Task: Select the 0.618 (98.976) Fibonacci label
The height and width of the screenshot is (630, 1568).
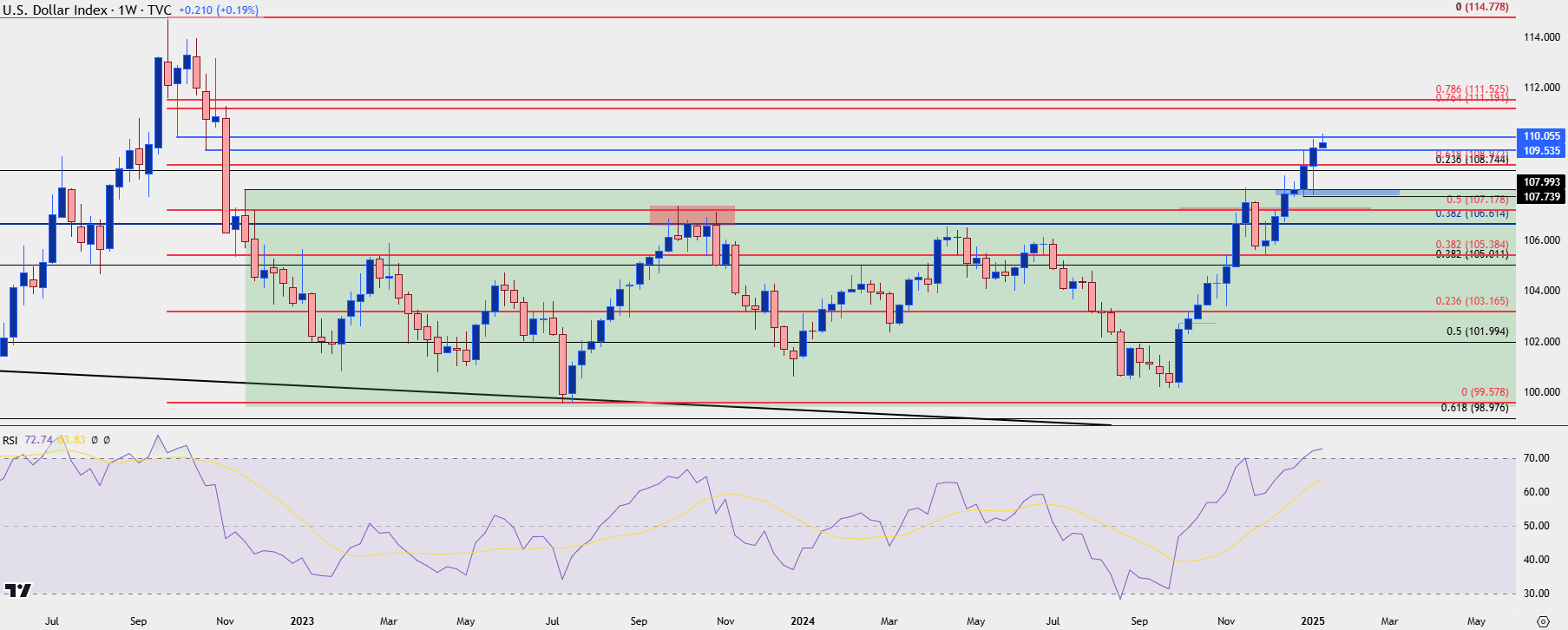Action: [x=1475, y=408]
